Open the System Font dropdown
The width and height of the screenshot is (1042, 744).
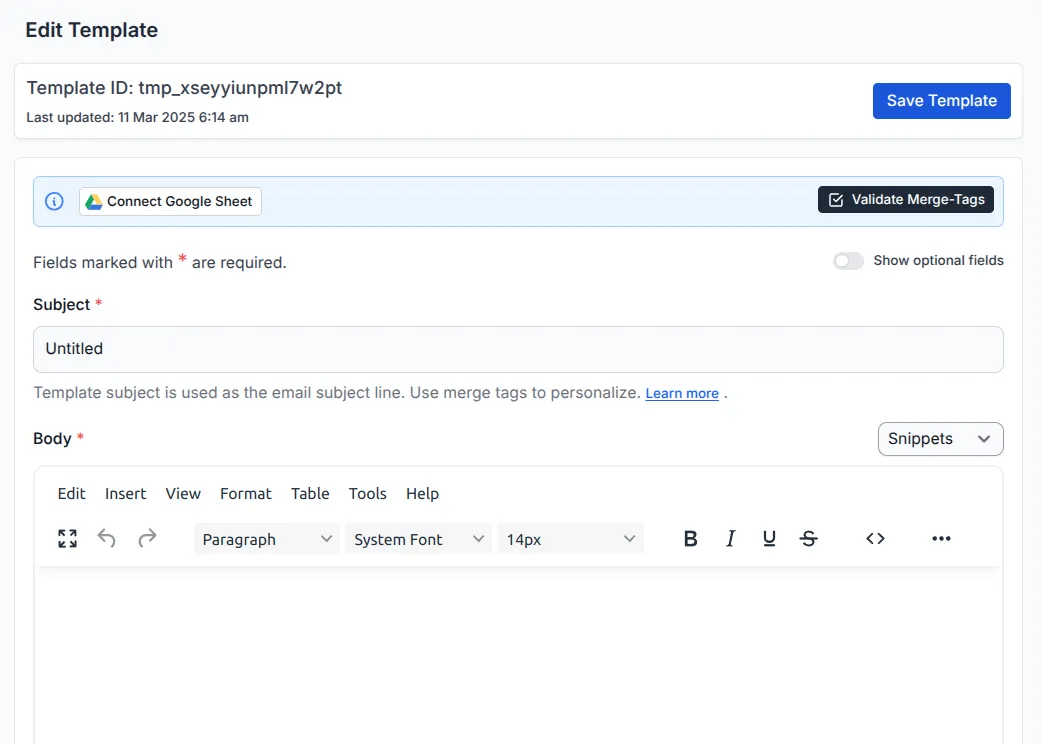point(418,538)
